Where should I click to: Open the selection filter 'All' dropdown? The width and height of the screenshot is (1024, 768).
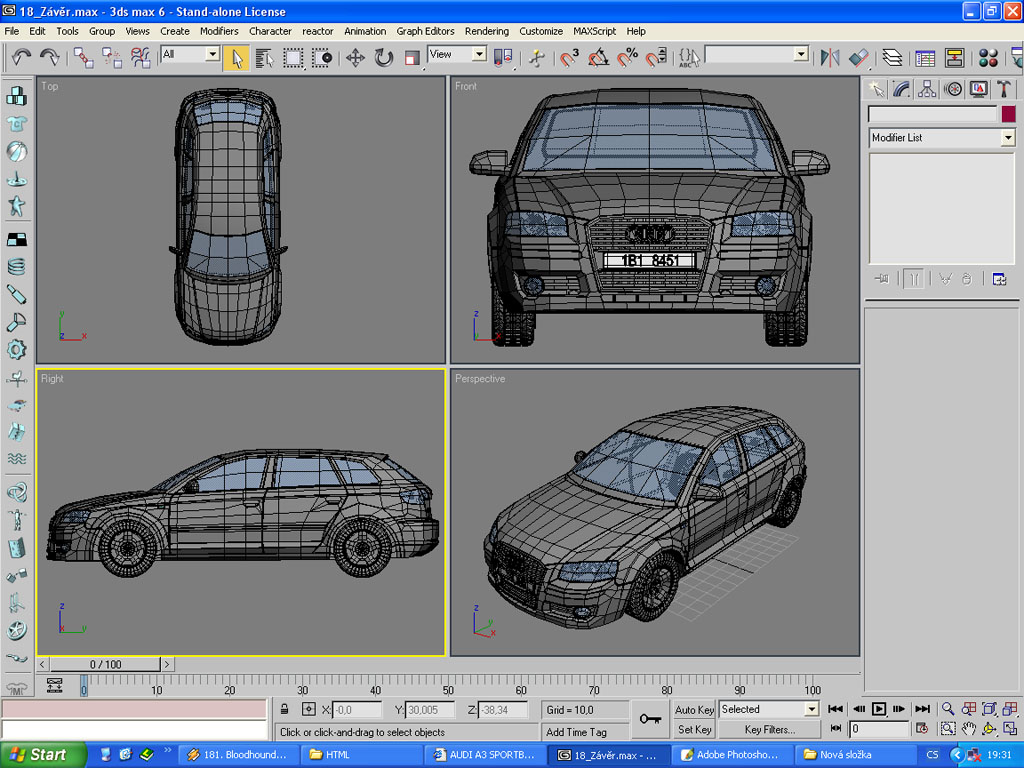click(x=212, y=54)
